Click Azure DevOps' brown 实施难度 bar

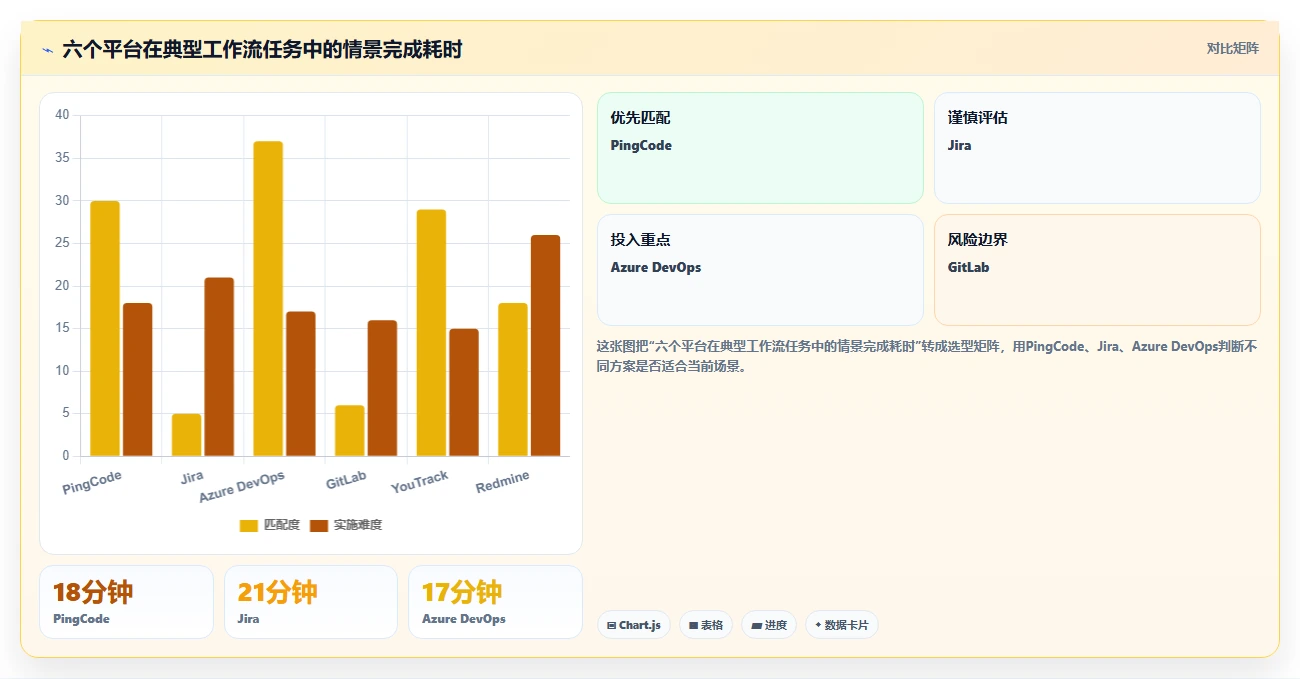(x=301, y=384)
